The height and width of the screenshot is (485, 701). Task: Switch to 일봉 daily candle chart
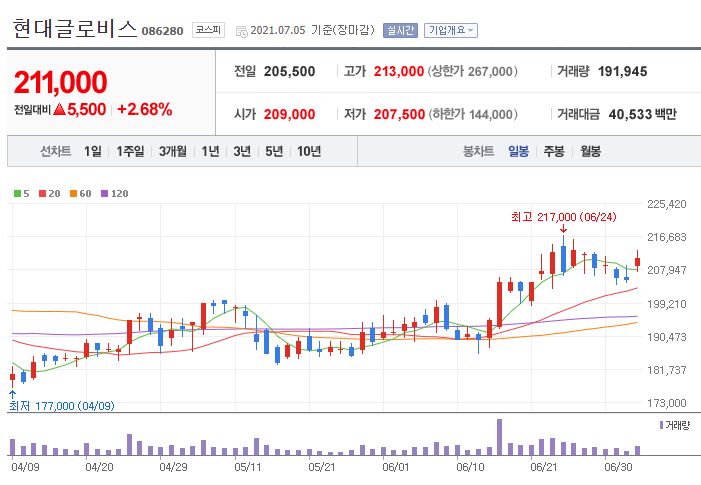(x=519, y=152)
